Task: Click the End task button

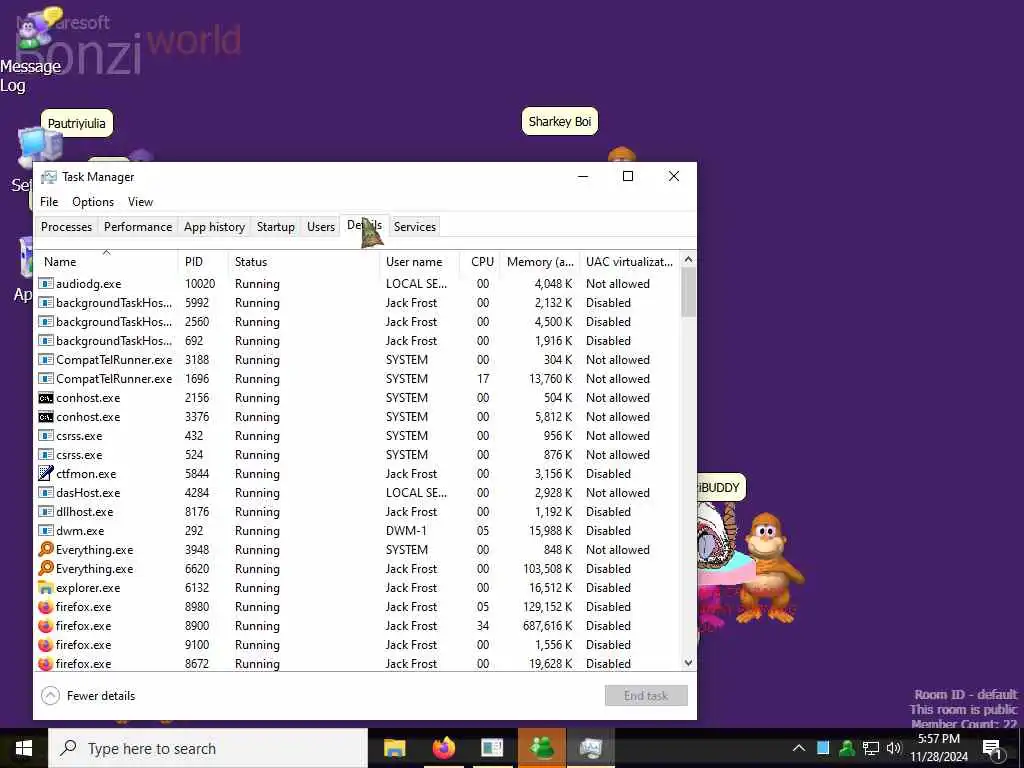Action: click(x=646, y=696)
